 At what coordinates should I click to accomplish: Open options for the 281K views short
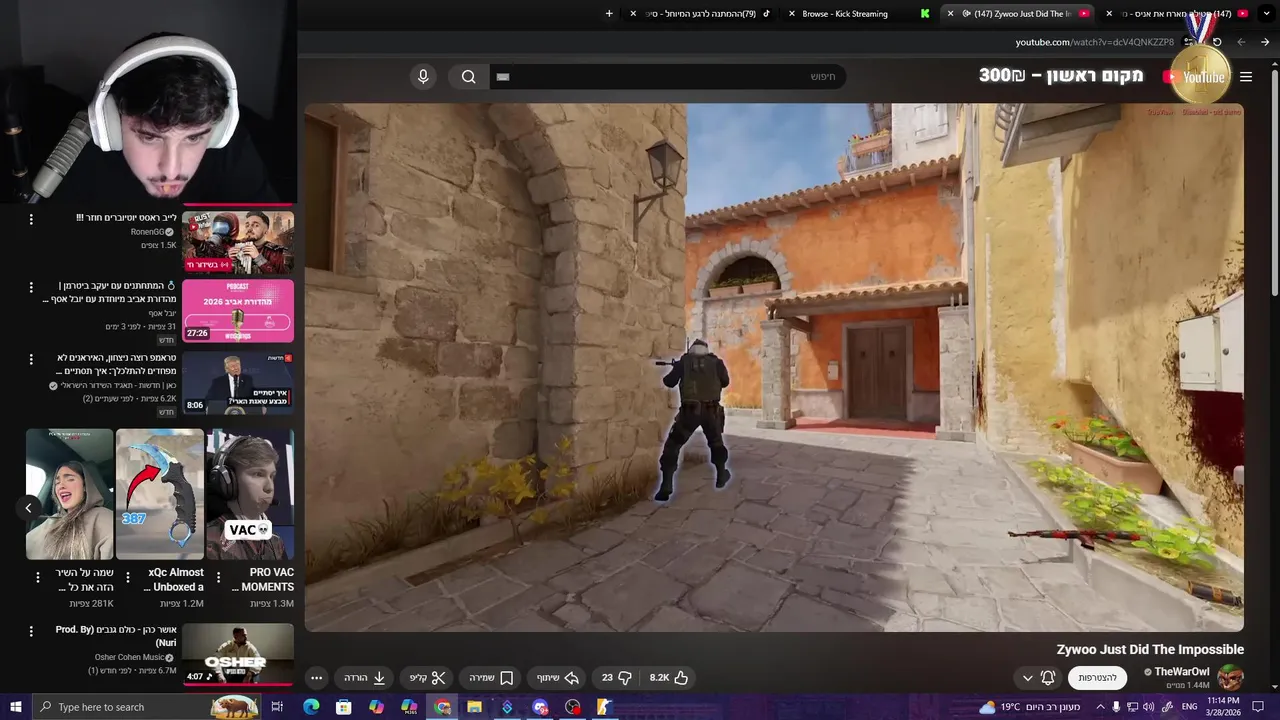pyautogui.click(x=38, y=577)
